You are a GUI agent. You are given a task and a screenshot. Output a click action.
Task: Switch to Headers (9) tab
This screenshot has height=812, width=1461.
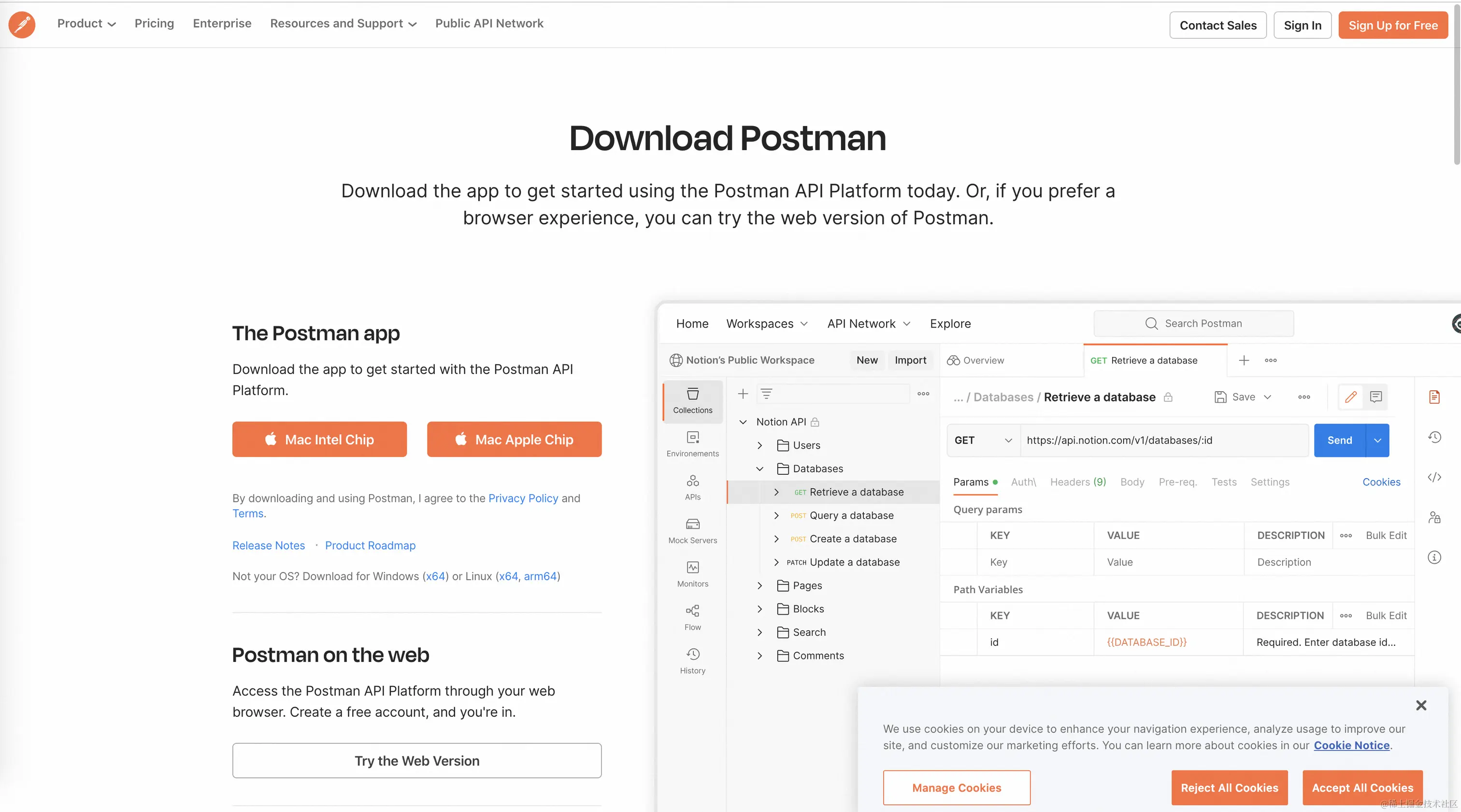[x=1077, y=482]
